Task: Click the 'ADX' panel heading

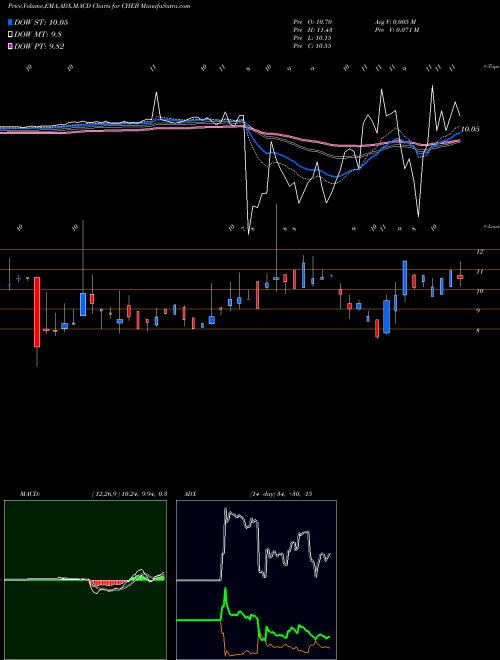Action: click(x=190, y=494)
